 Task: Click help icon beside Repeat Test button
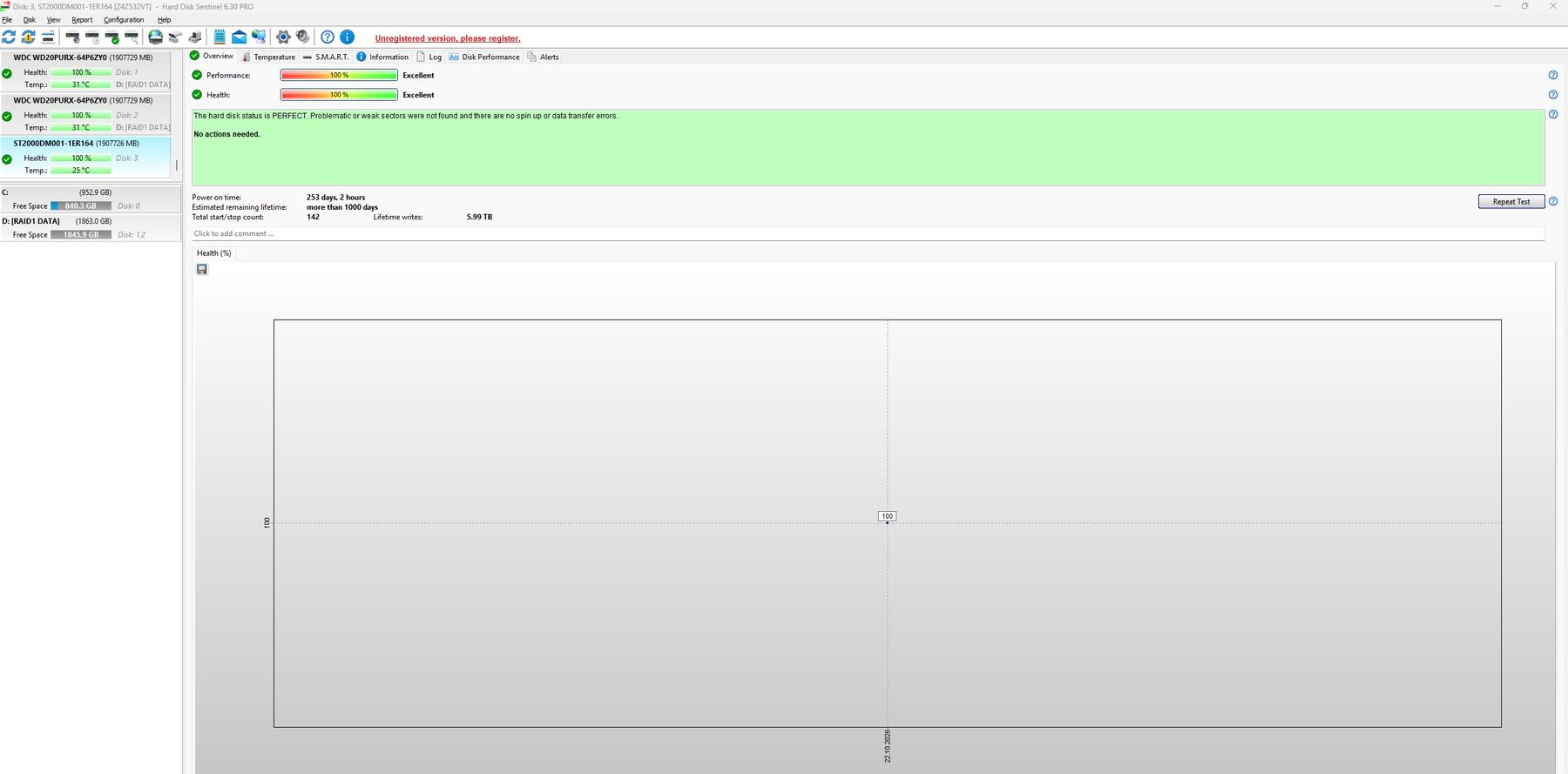[x=1553, y=202]
